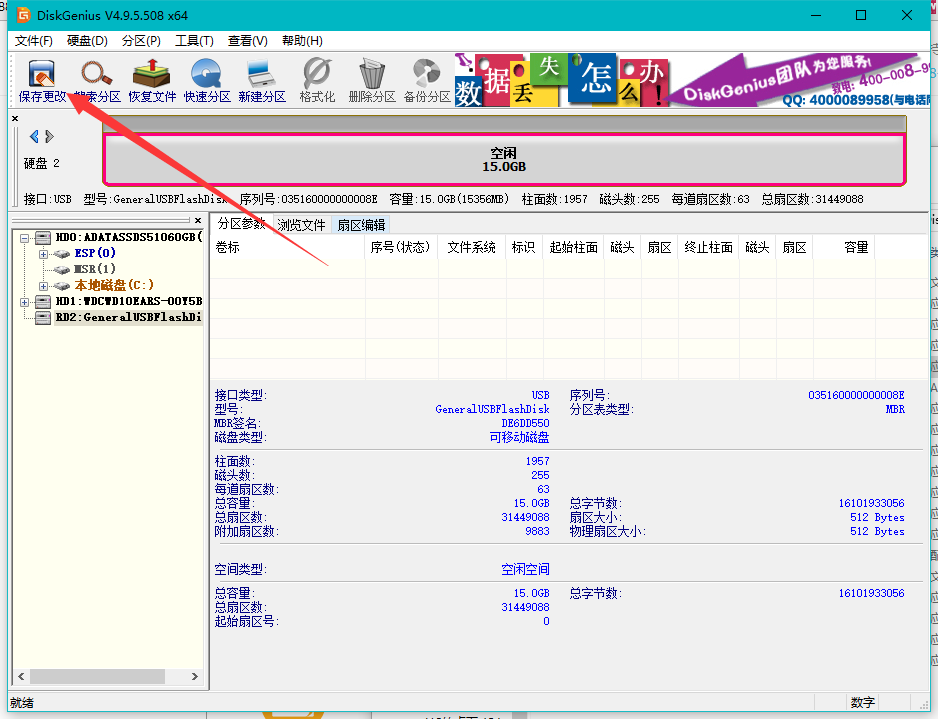Select the RD2 GeneralUSBFlashDisk in the tree

[120, 317]
